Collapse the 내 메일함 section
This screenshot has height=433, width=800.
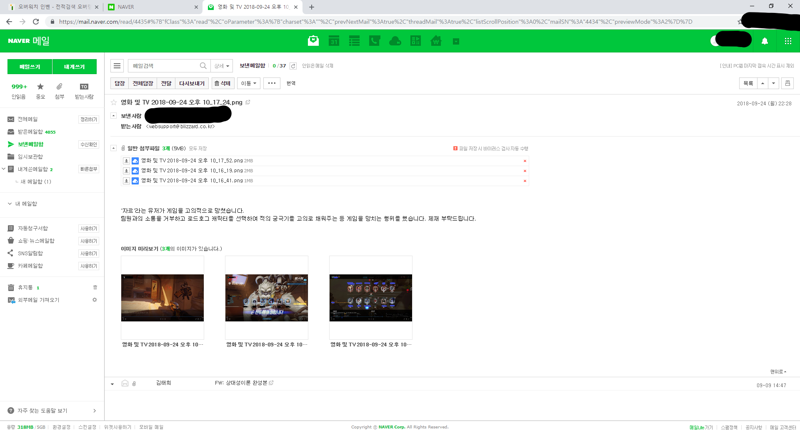point(10,203)
